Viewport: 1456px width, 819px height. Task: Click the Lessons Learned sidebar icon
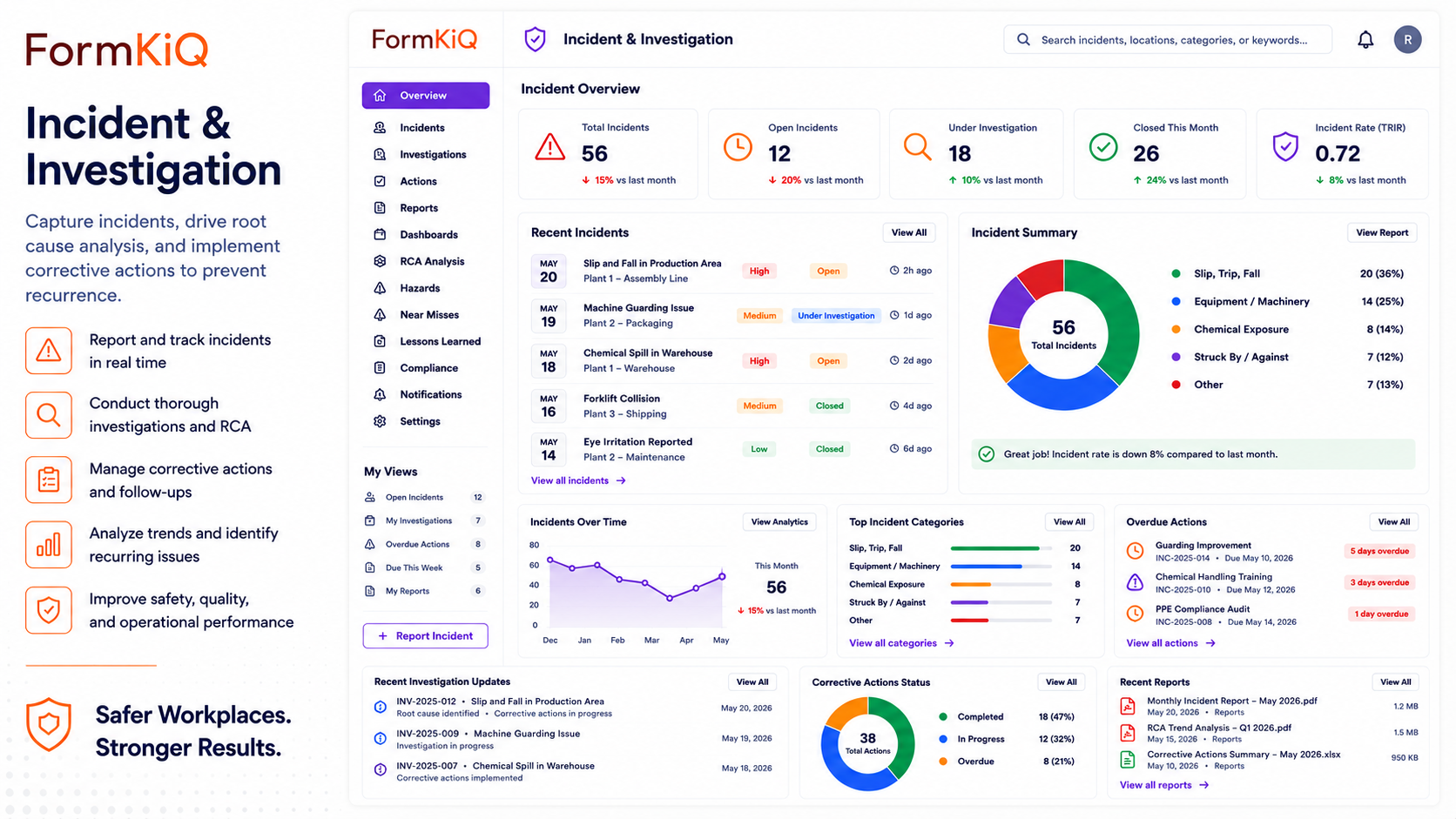pos(380,341)
